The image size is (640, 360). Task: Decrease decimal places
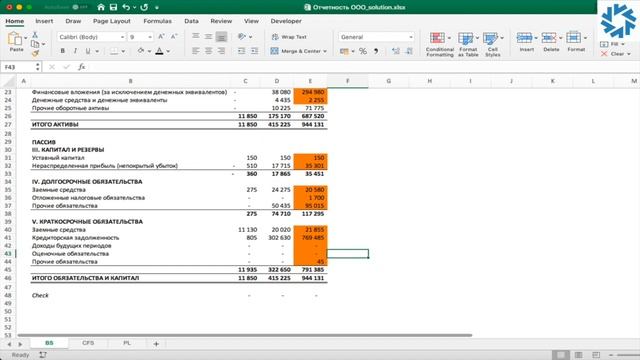tap(409, 51)
